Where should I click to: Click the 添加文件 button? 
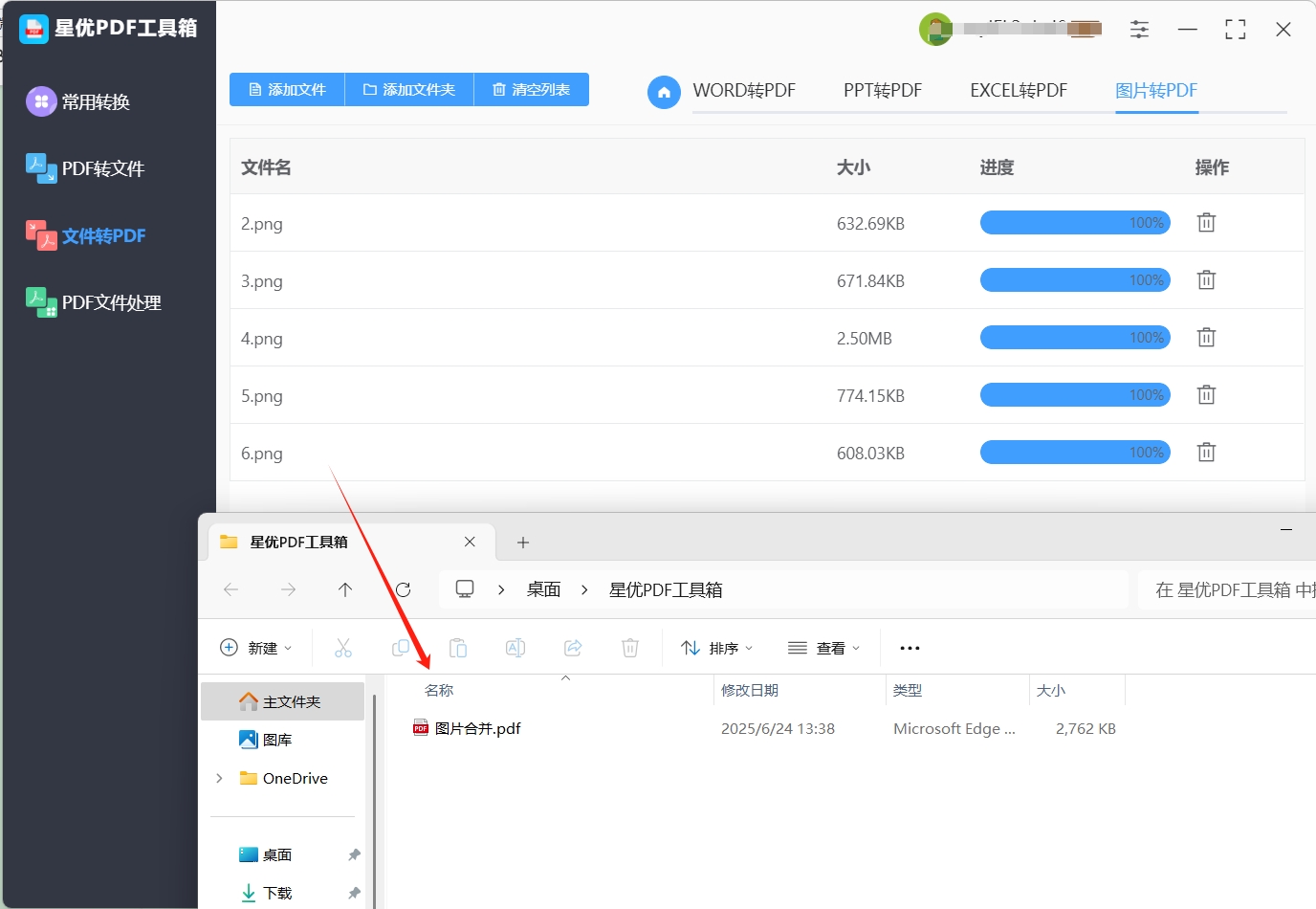point(287,90)
